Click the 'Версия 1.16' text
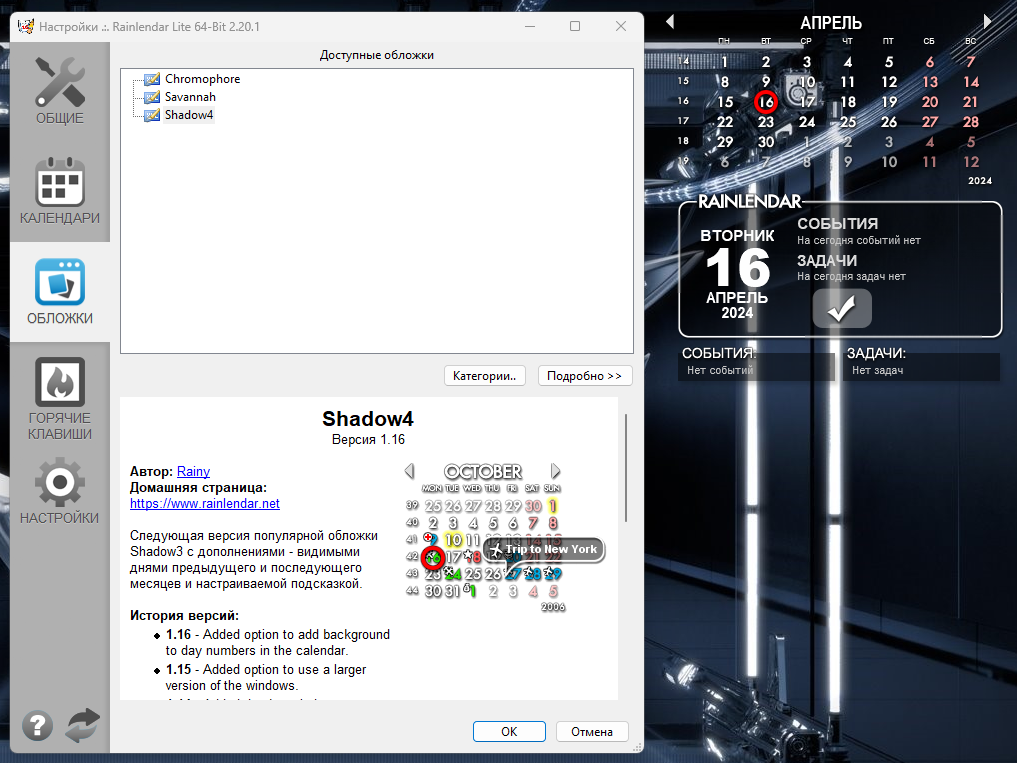The width and height of the screenshot is (1017, 763). coord(368,440)
